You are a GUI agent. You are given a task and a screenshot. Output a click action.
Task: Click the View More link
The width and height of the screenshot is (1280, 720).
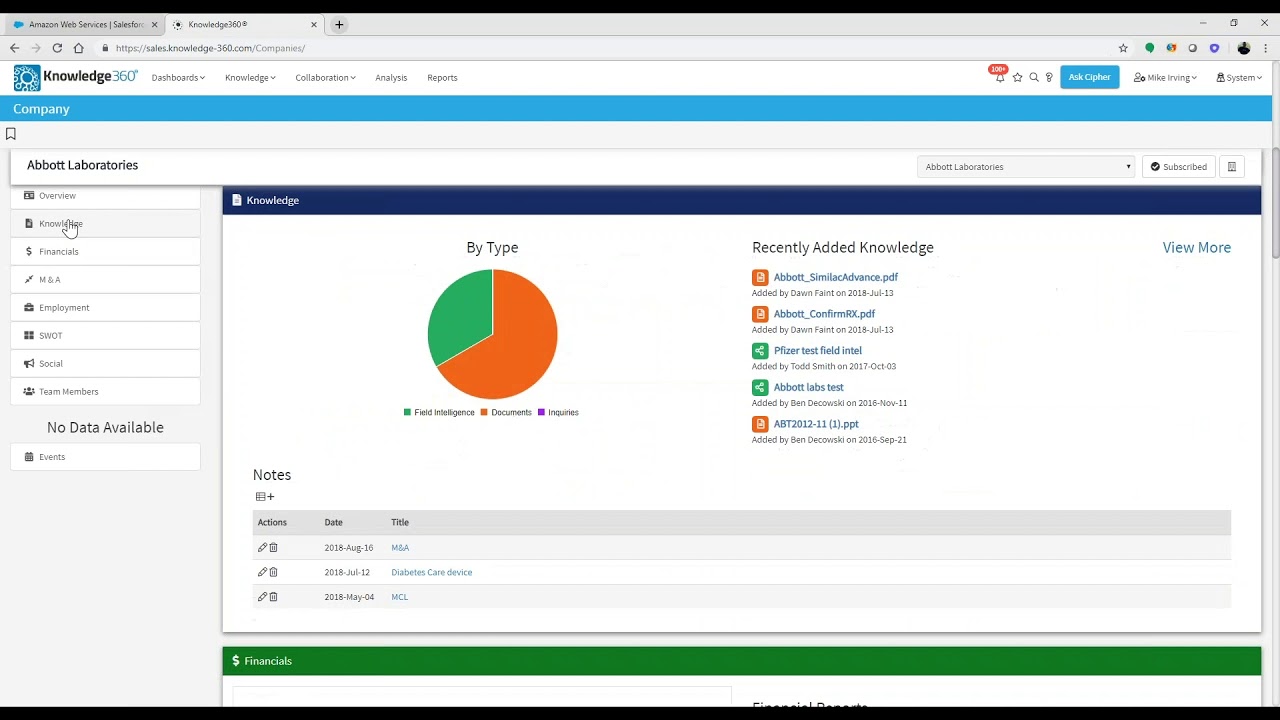click(1196, 248)
